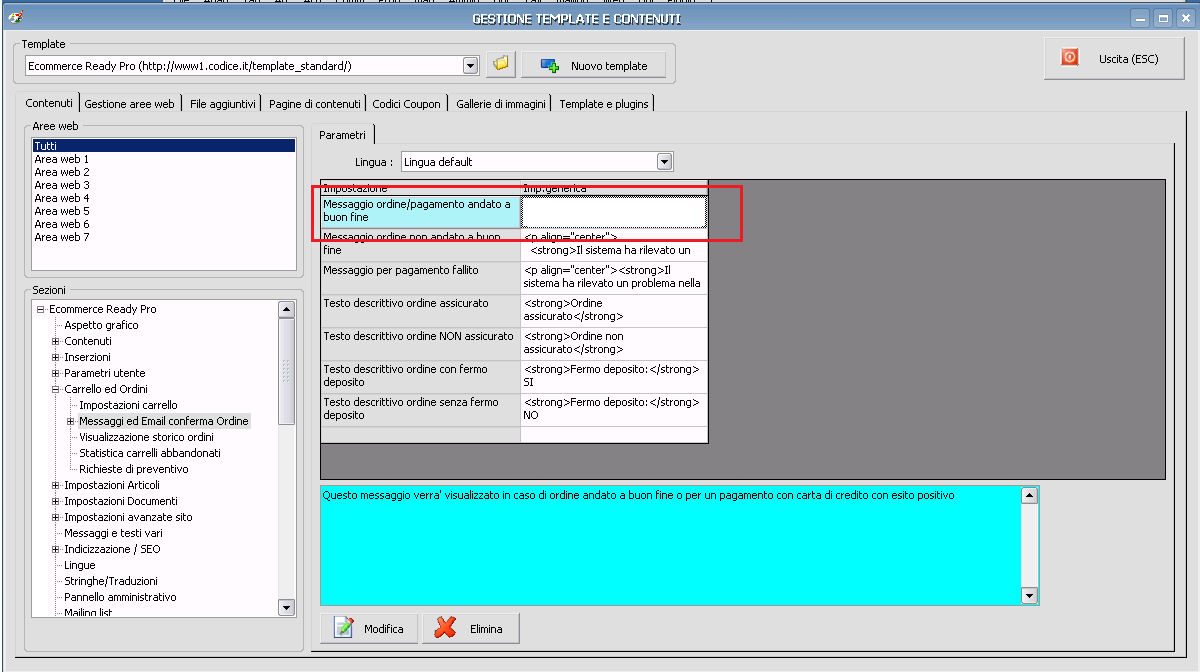Open the File aggiuntivi tab

[x=222, y=103]
